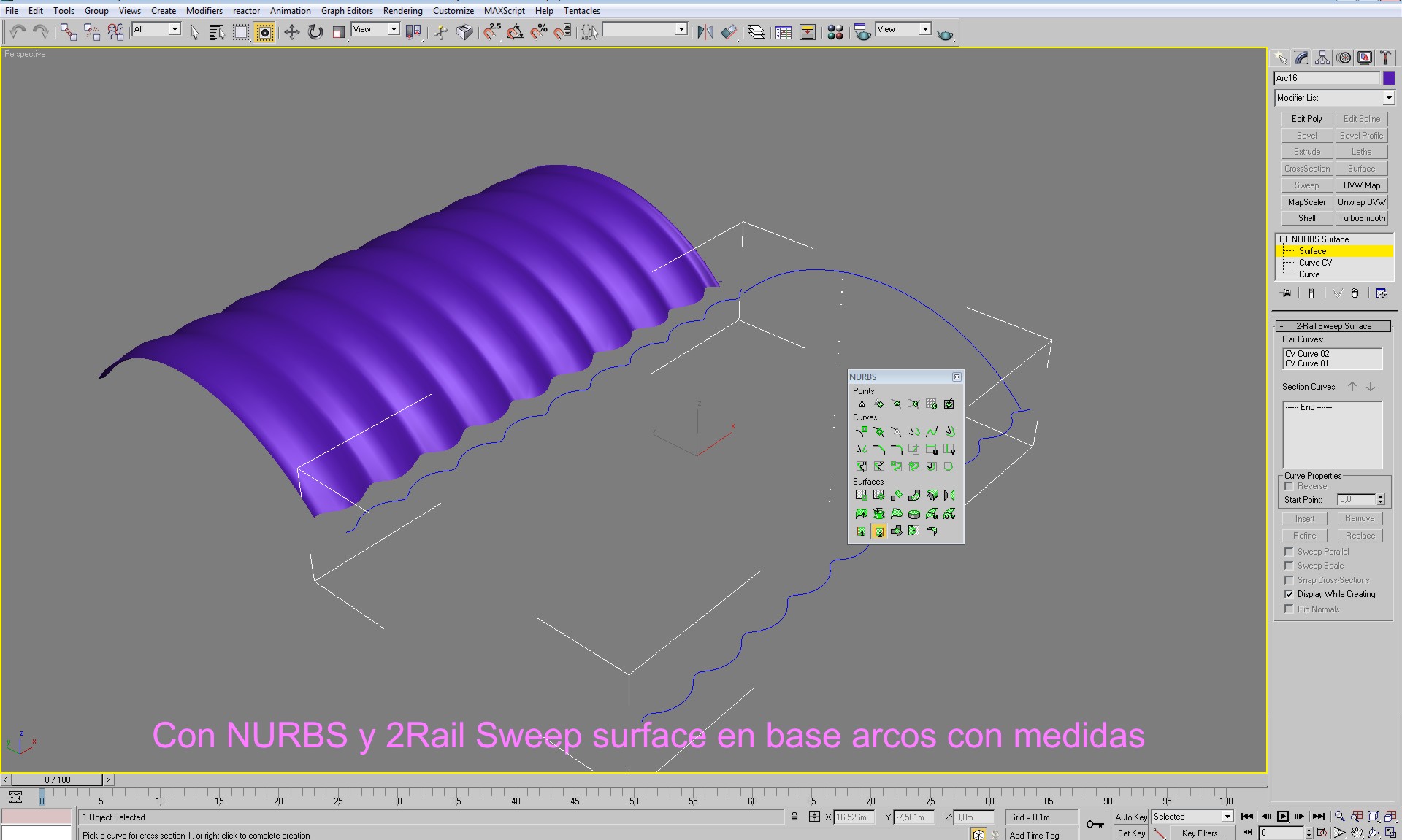The image size is (1402, 840).
Task: Toggle the Angle Snap icon
Action: coord(515,32)
